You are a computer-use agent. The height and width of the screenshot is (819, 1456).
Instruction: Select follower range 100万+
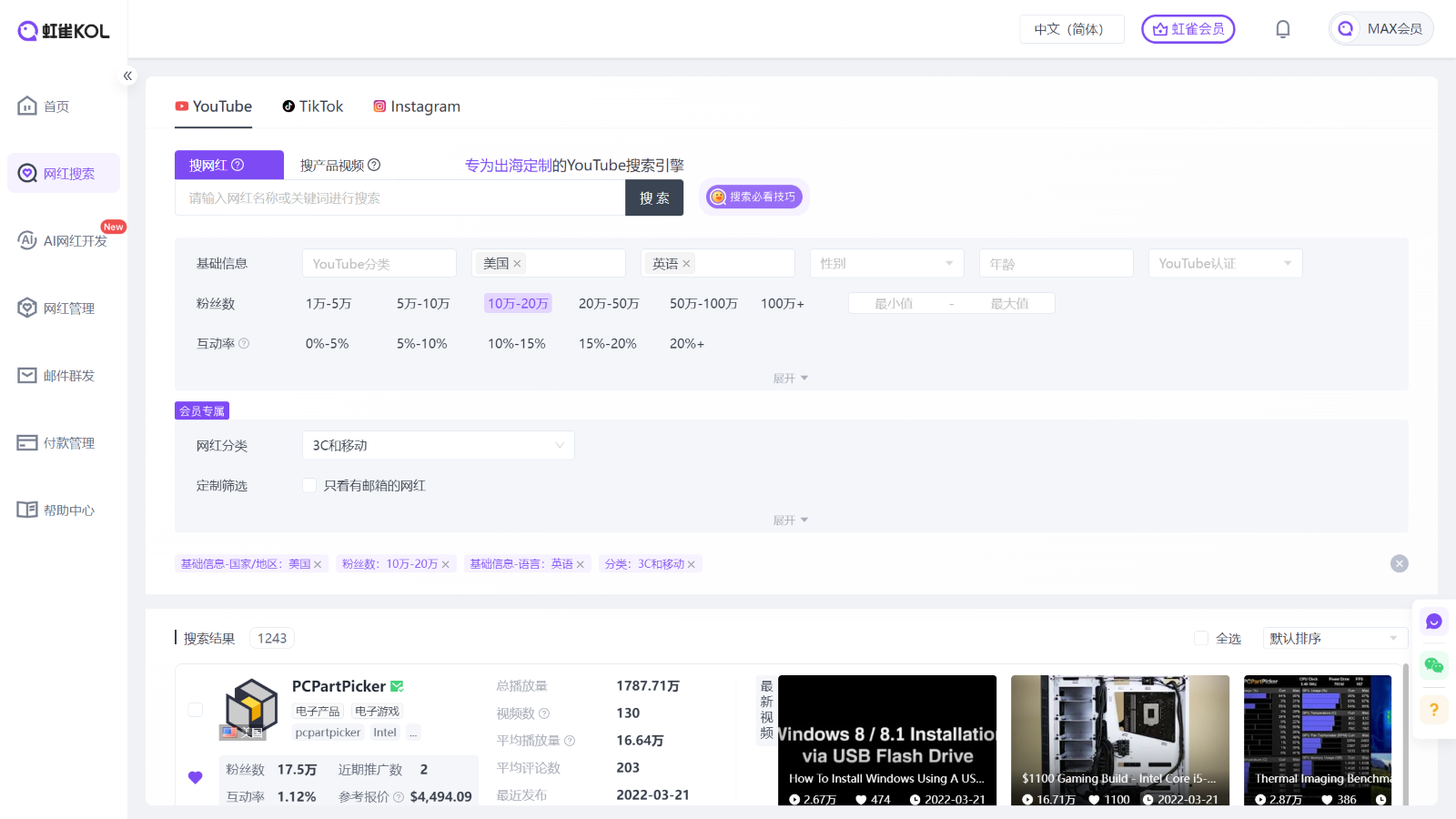click(x=783, y=303)
